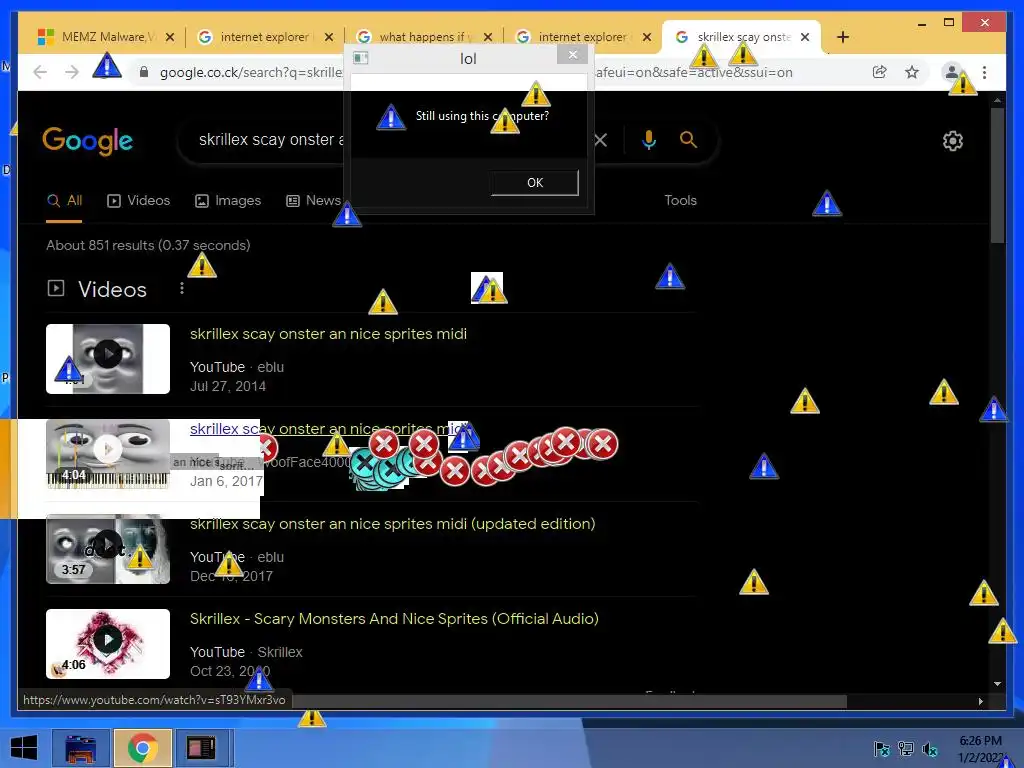The image size is (1024, 768).
Task: Open the network tray icon
Action: pyautogui.click(x=905, y=749)
